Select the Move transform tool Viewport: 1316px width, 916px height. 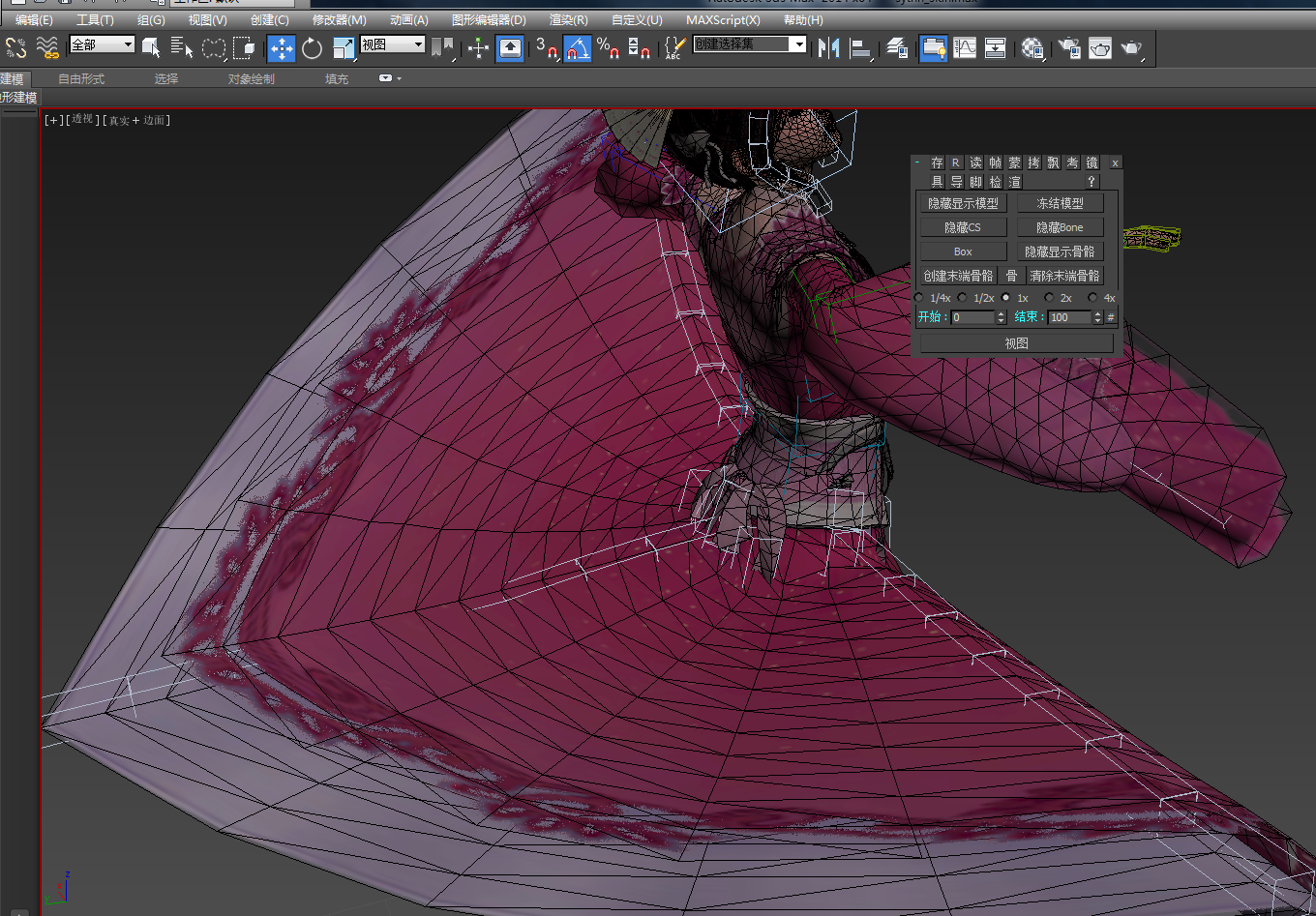[x=282, y=48]
